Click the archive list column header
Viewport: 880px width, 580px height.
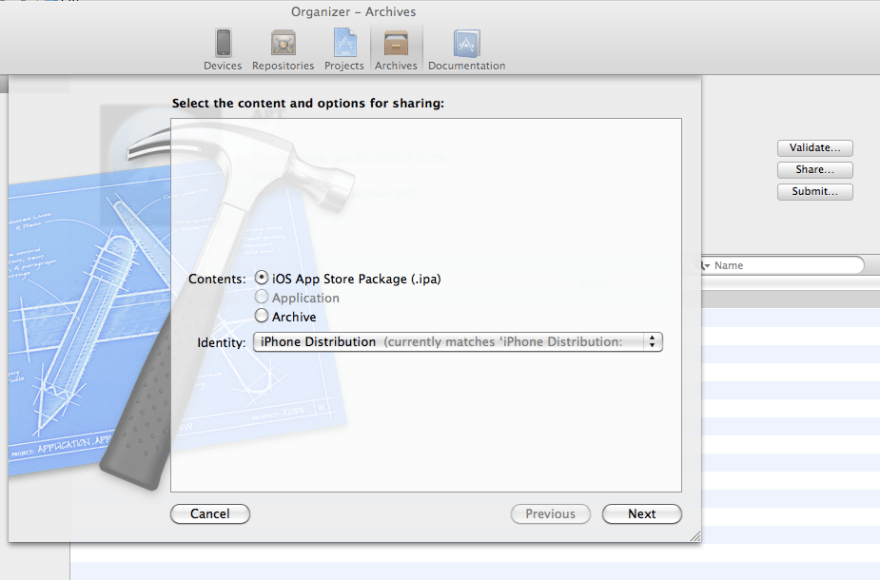pyautogui.click(x=790, y=298)
